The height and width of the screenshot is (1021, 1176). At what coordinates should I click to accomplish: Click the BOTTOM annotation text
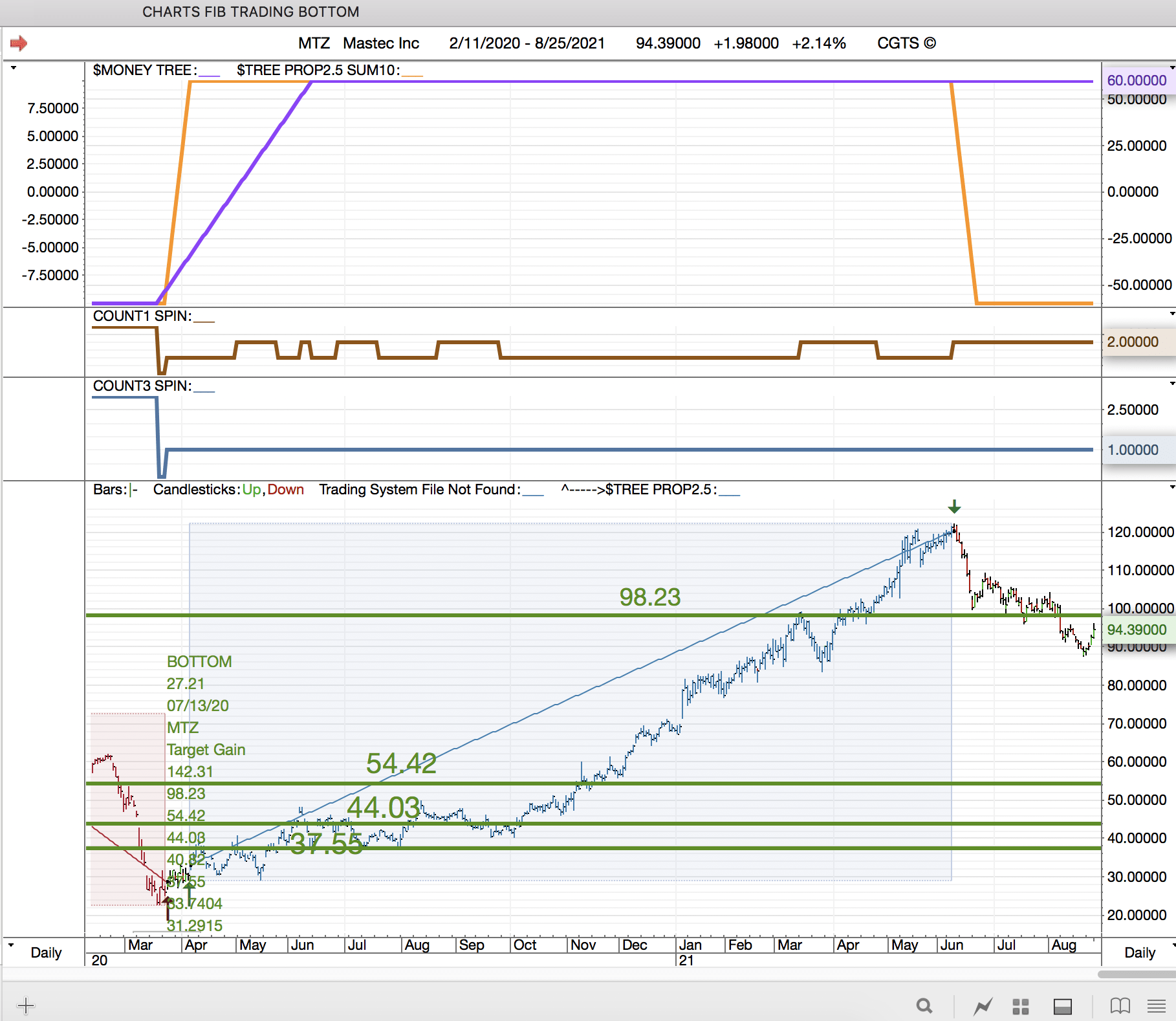pos(199,662)
